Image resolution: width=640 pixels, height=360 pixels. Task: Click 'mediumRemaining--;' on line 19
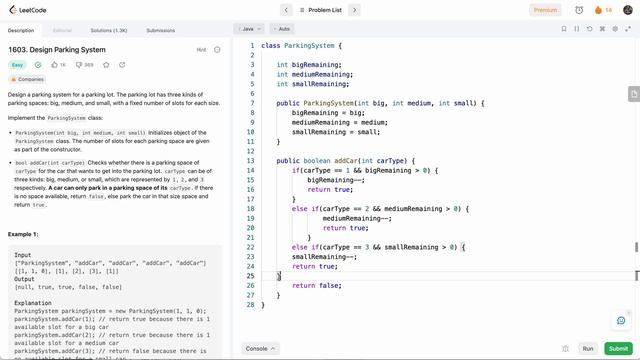click(x=357, y=218)
